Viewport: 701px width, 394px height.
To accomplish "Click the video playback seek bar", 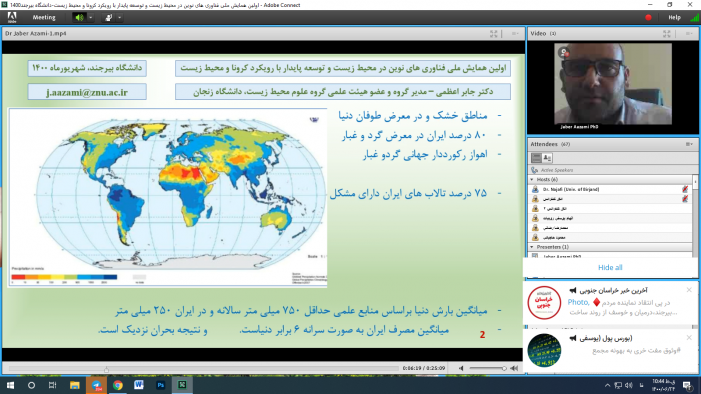I will point(203,369).
